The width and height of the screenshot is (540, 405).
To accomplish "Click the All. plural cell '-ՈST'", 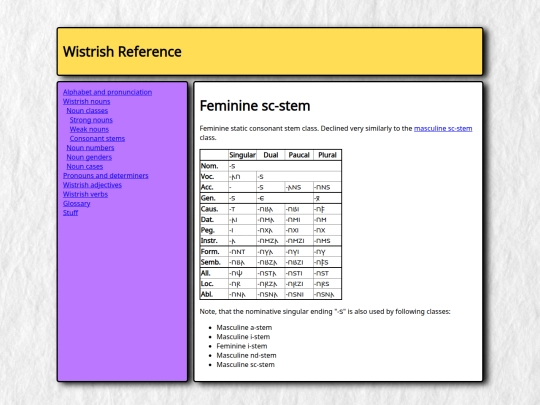I will [327, 273].
